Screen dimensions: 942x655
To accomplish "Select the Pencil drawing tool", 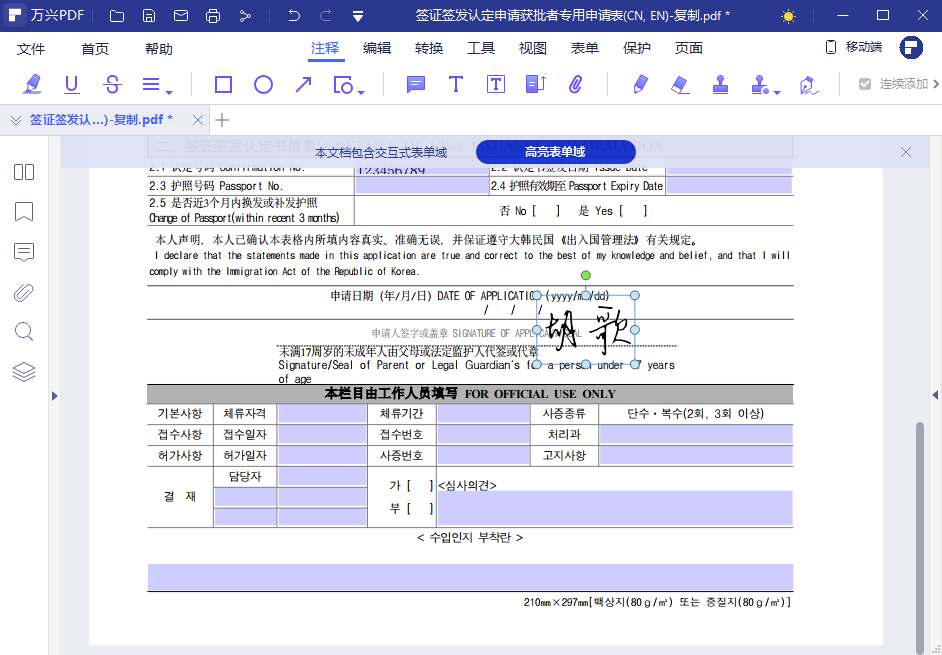I will pos(640,85).
